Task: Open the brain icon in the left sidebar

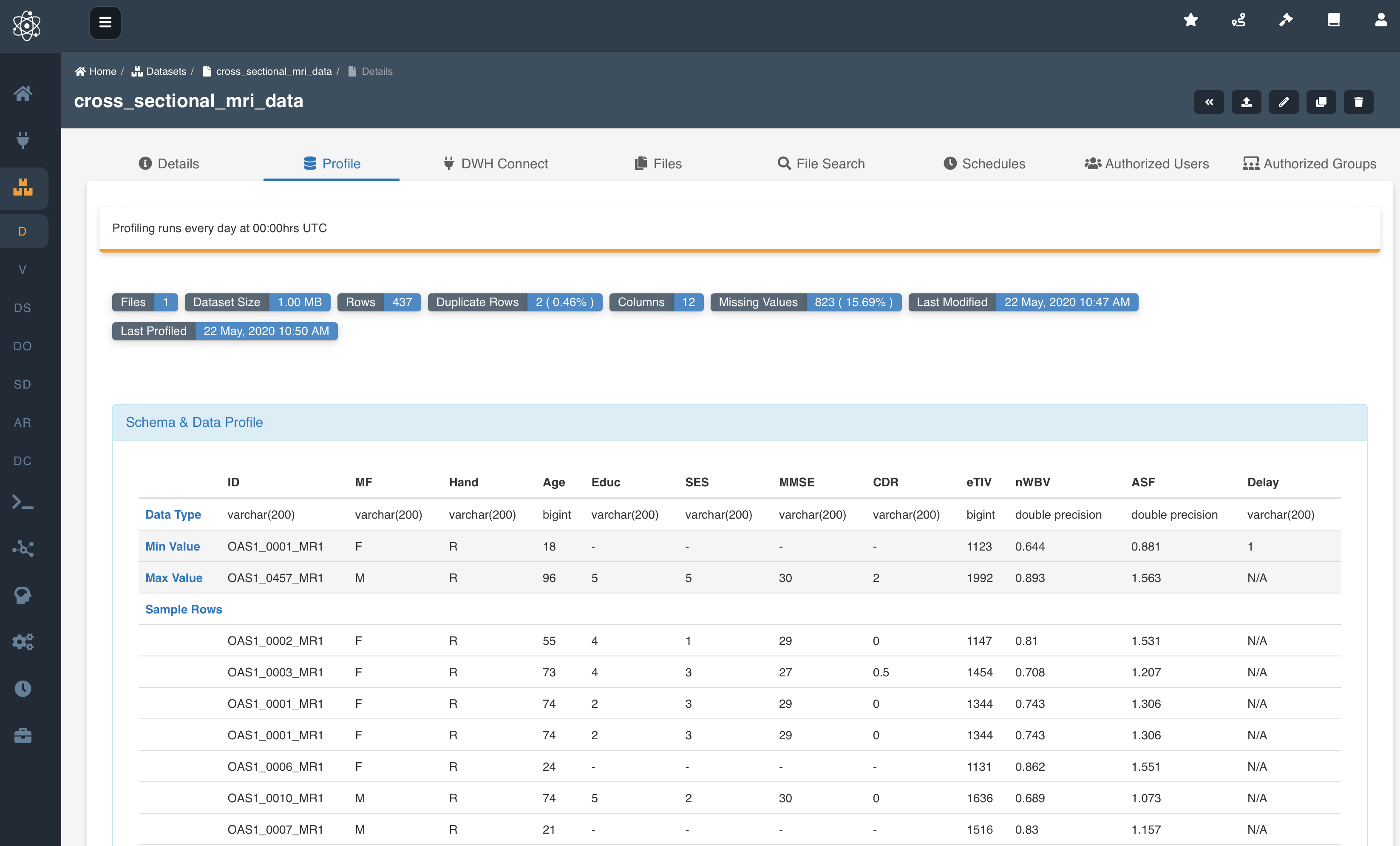Action: pyautogui.click(x=23, y=595)
